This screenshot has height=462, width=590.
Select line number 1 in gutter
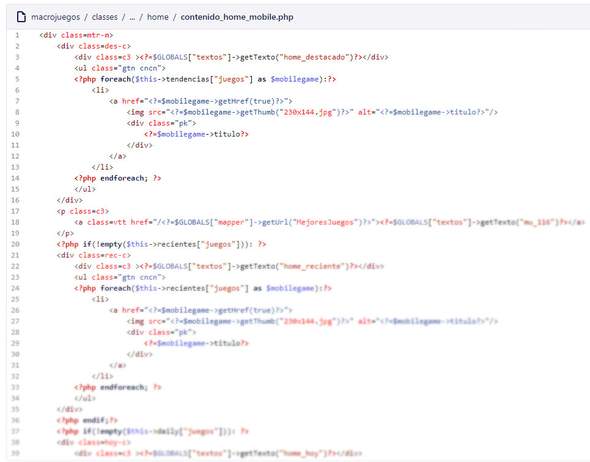click(17, 35)
